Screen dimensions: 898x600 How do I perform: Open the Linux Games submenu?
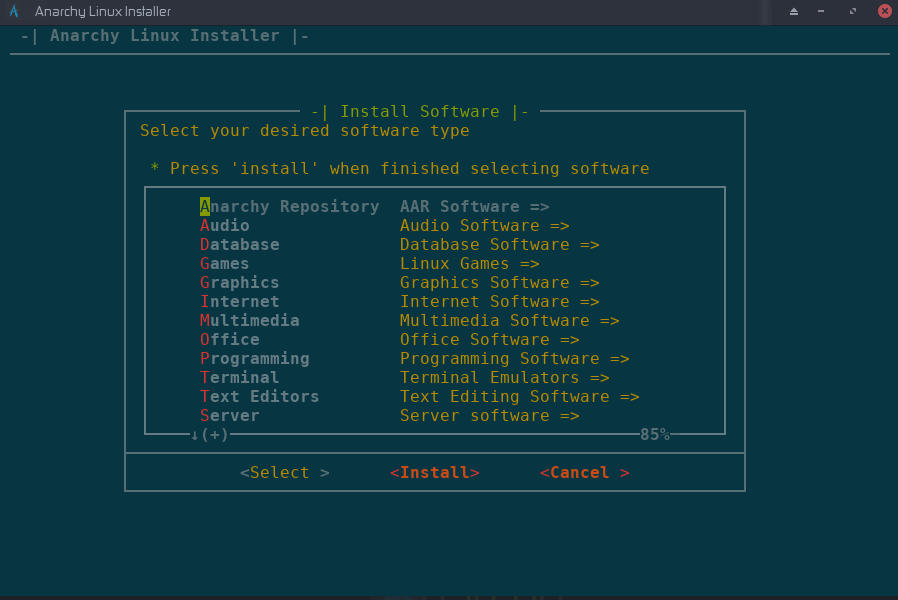click(x=471, y=263)
